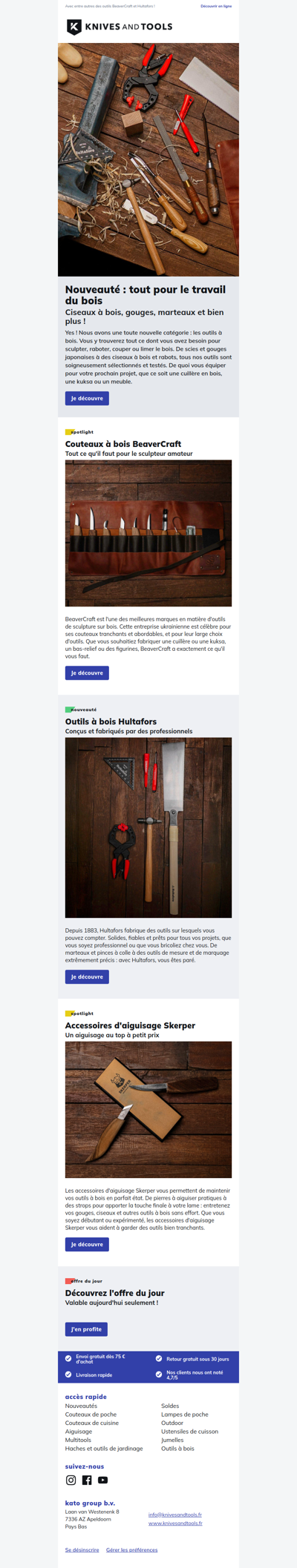The image size is (297, 1568).
Task: Open the Hultafors tools product image
Action: click(x=148, y=827)
